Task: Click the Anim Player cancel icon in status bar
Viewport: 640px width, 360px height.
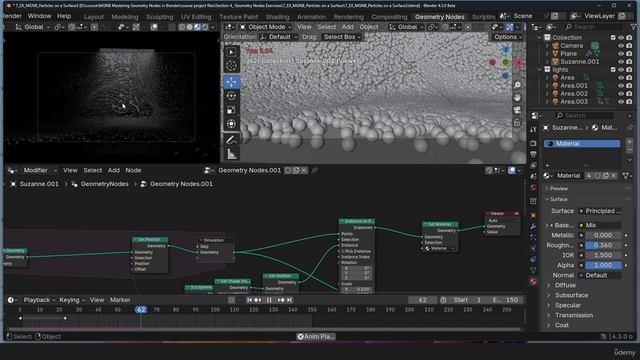Action: 300,337
